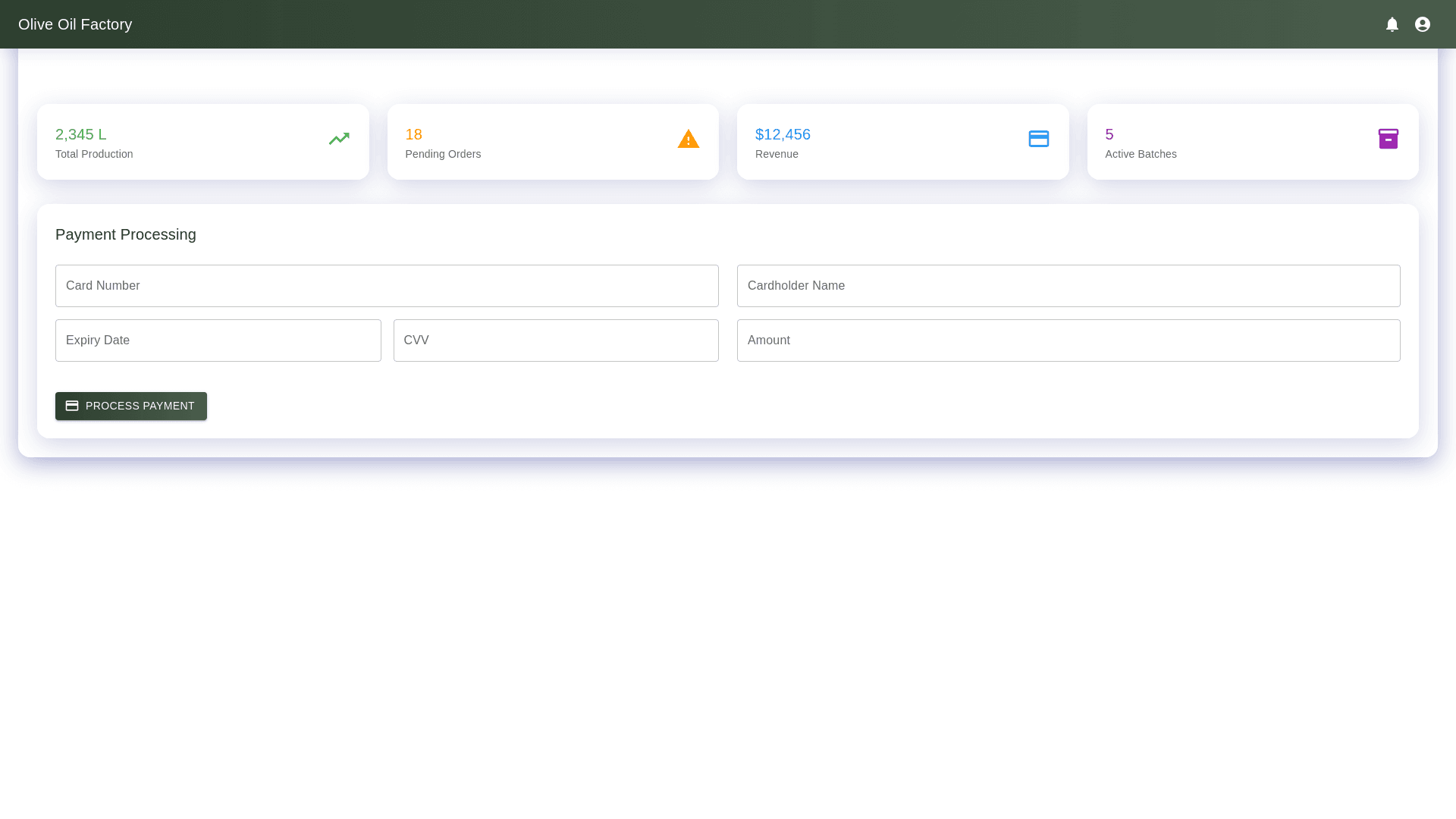This screenshot has width=1456, height=819.
Task: Click the notifications bell icon
Action: (1392, 24)
